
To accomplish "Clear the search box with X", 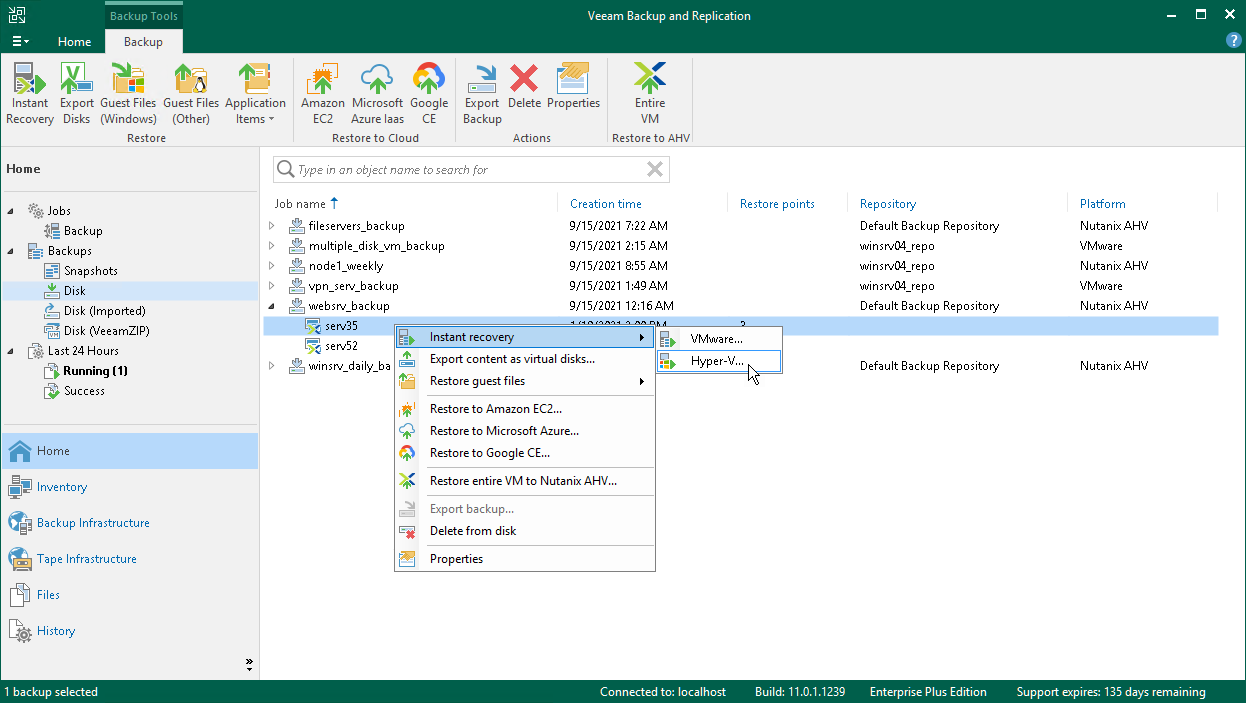I will point(655,170).
